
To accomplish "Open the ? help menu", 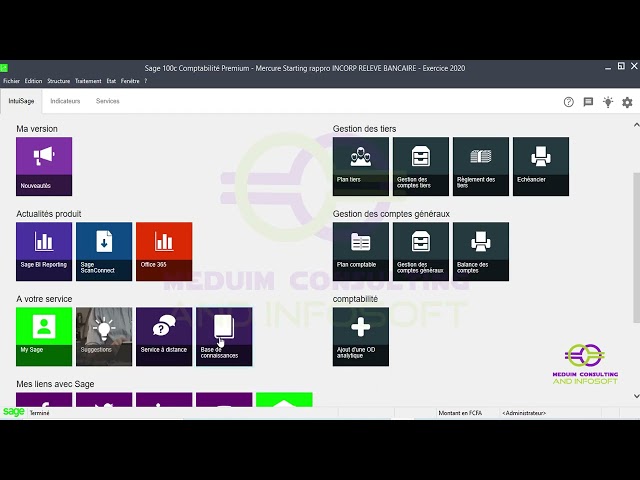I will pyautogui.click(x=146, y=81).
